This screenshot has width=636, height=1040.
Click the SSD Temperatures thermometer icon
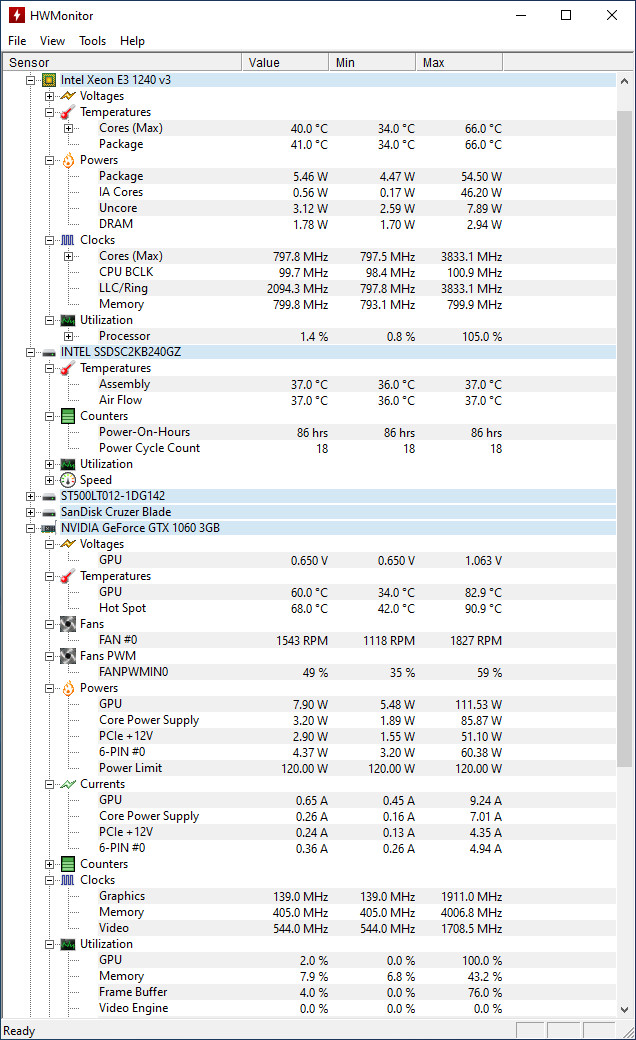click(x=68, y=368)
